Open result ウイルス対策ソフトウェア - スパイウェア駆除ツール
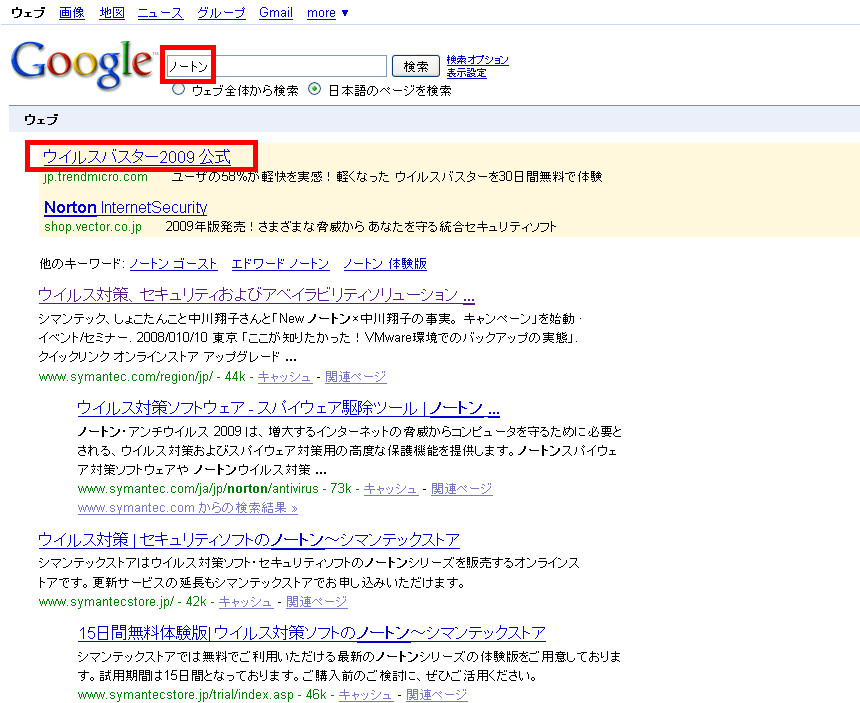The width and height of the screenshot is (860, 703). tap(288, 408)
